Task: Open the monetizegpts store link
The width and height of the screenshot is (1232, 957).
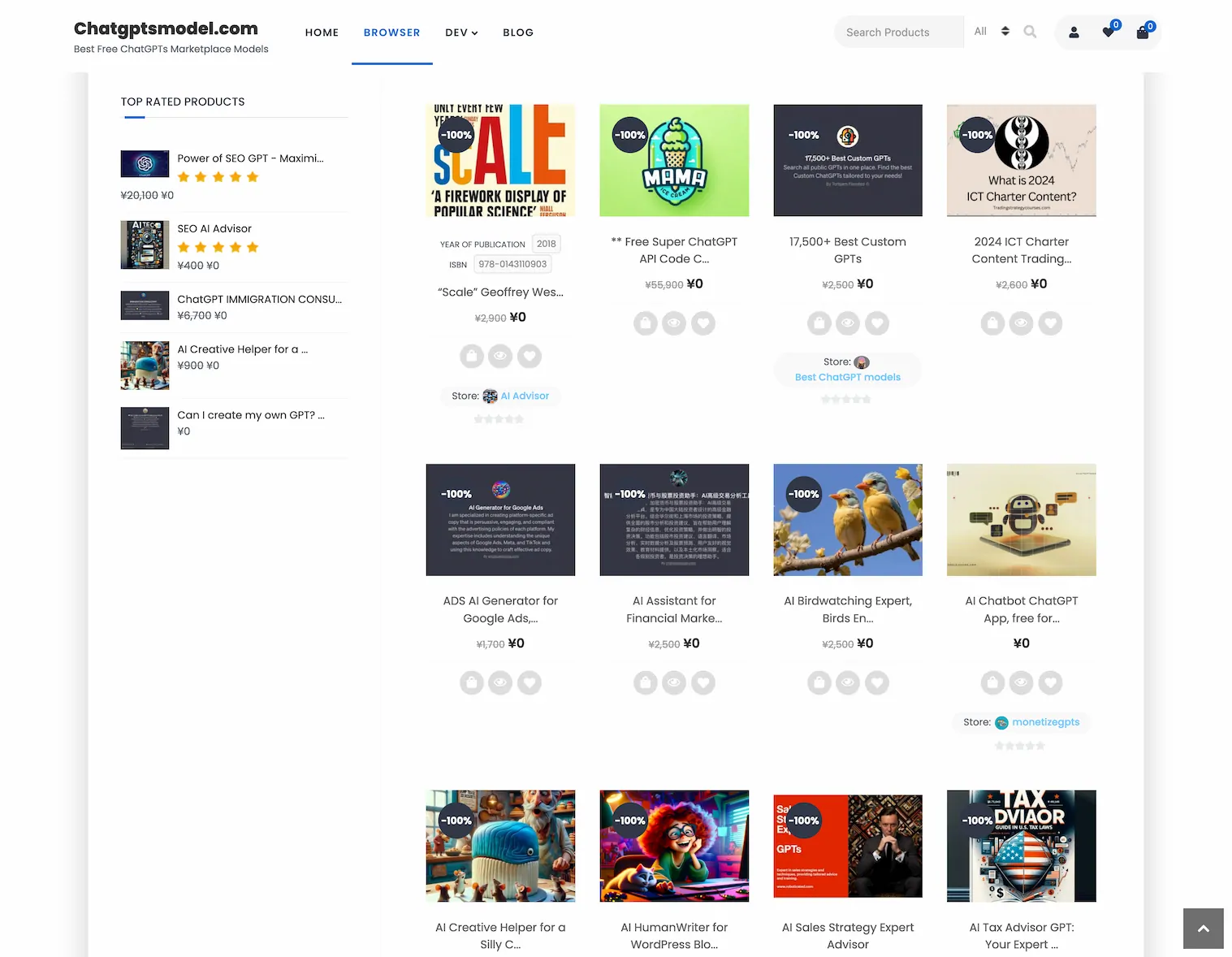Action: [x=1046, y=722]
